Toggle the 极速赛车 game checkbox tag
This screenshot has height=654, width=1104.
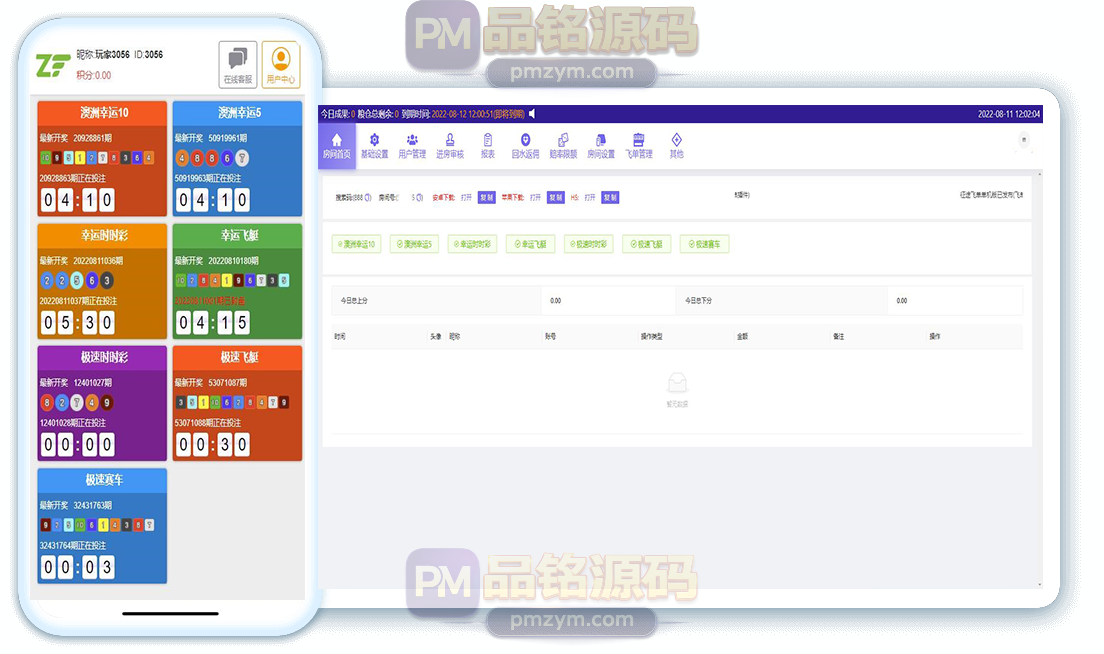[705, 244]
